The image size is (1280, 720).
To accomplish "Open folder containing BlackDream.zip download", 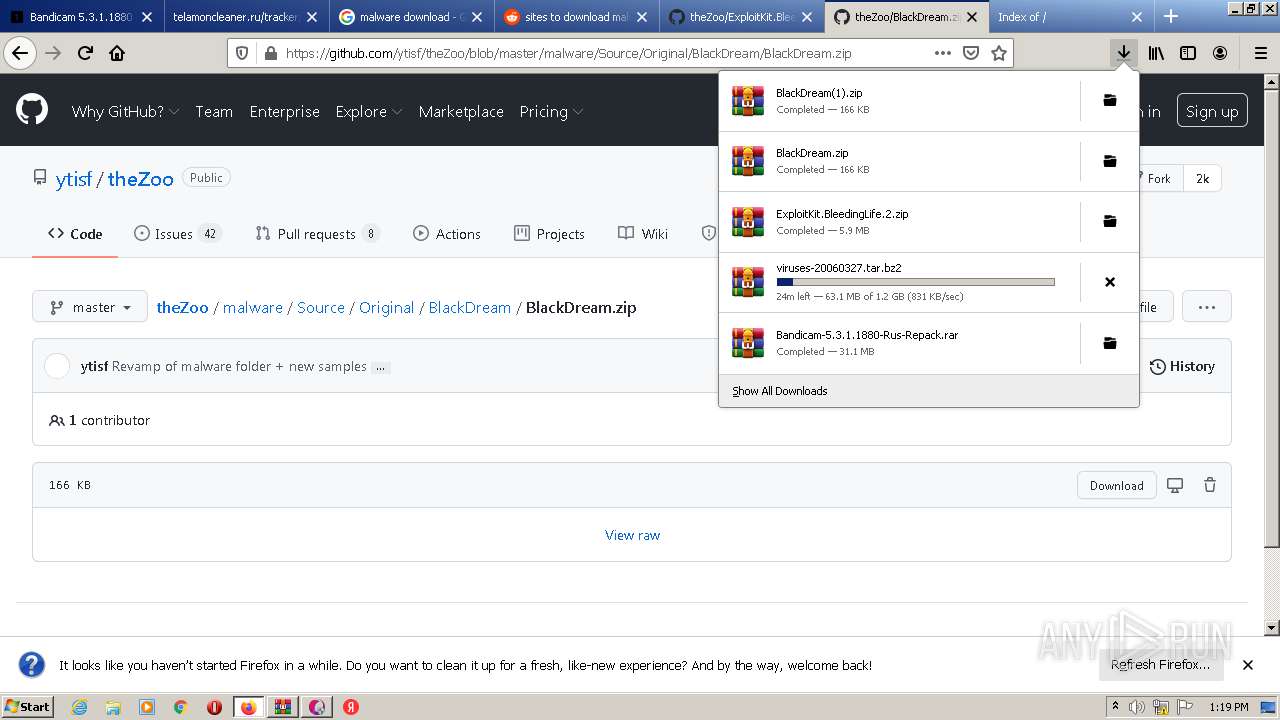I will click(x=1109, y=161).
